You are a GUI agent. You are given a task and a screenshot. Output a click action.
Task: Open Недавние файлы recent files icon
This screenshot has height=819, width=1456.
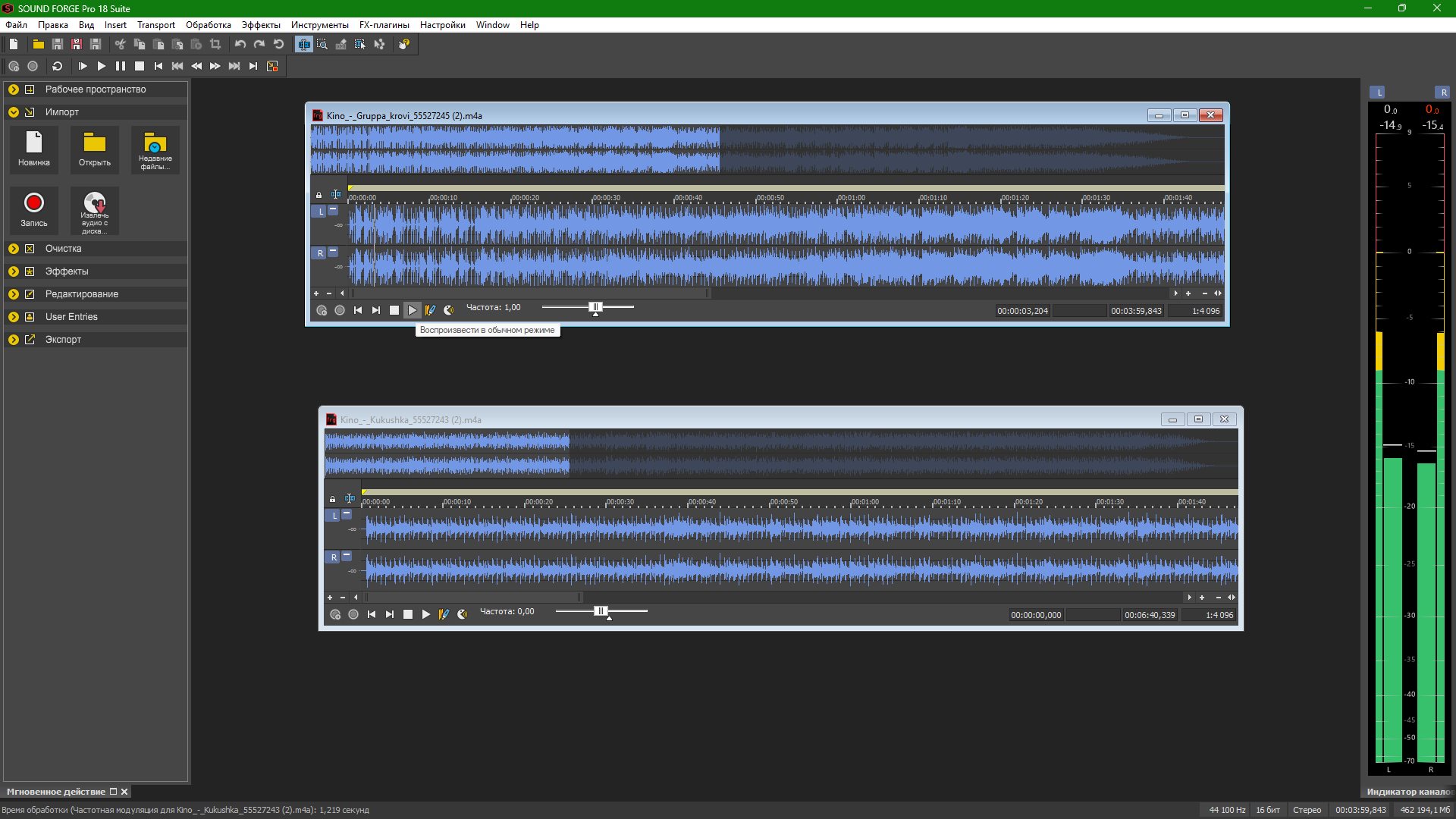(x=155, y=149)
